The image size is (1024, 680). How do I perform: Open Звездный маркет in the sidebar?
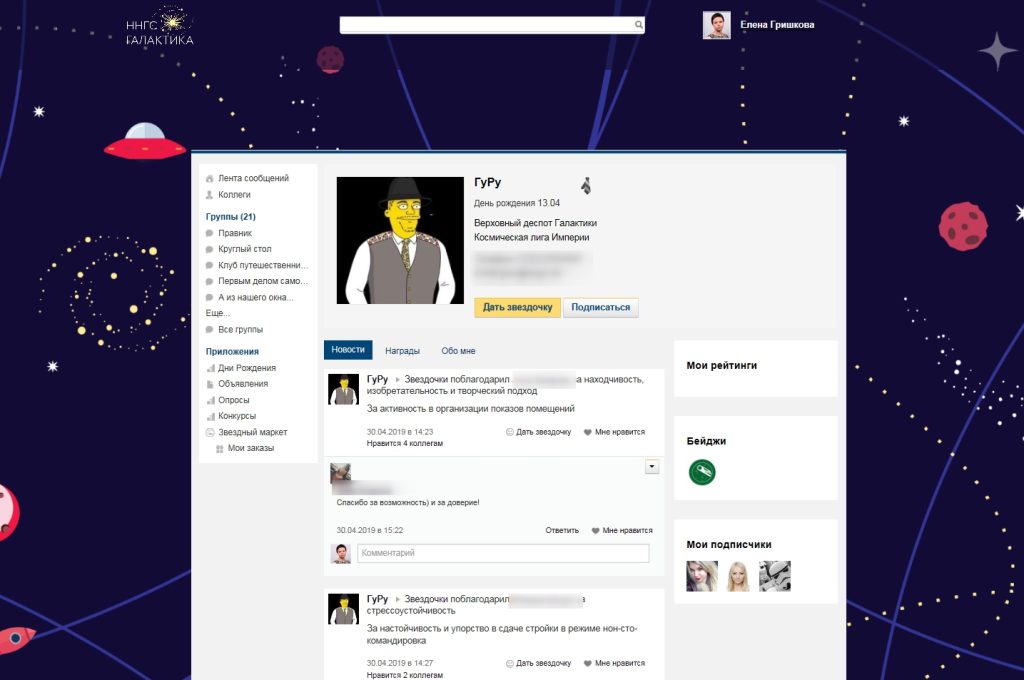(x=252, y=432)
